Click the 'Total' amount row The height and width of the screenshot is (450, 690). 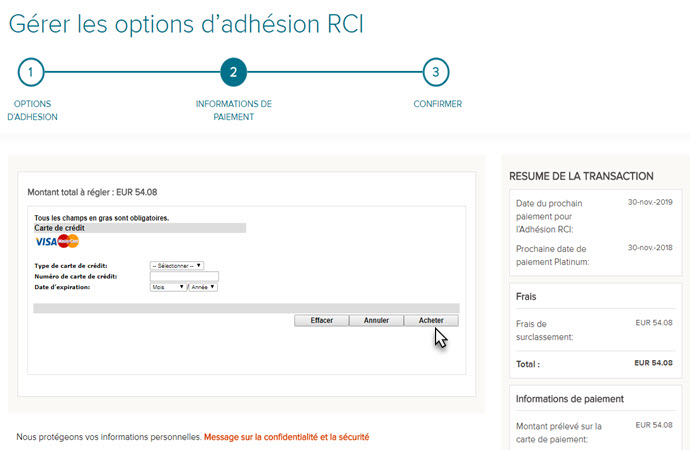click(x=594, y=365)
